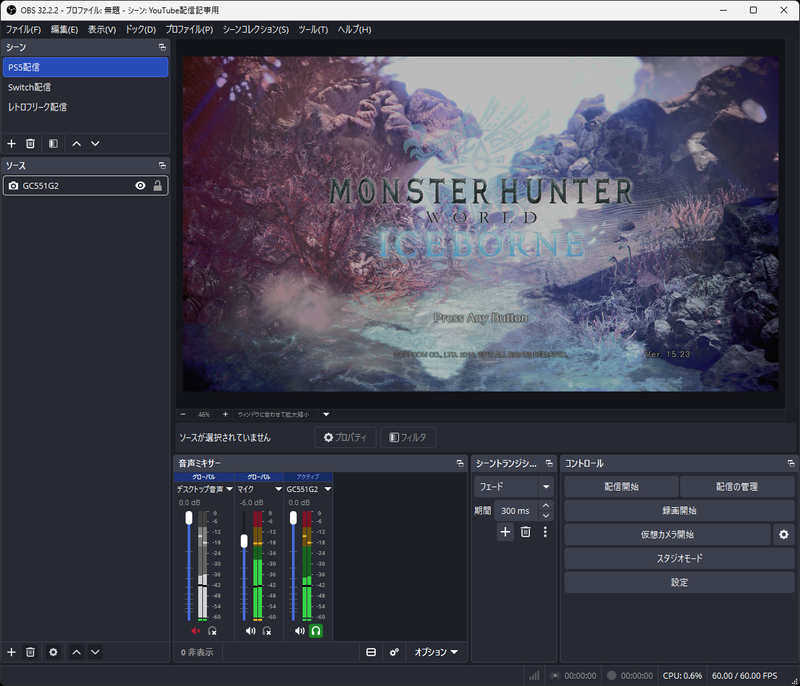Delete selected scene with trash icon
Image resolution: width=800 pixels, height=686 pixels.
pyautogui.click(x=30, y=144)
